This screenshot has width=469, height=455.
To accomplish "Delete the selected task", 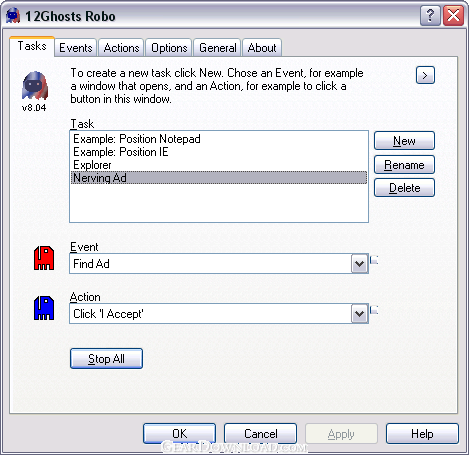I will pos(404,188).
